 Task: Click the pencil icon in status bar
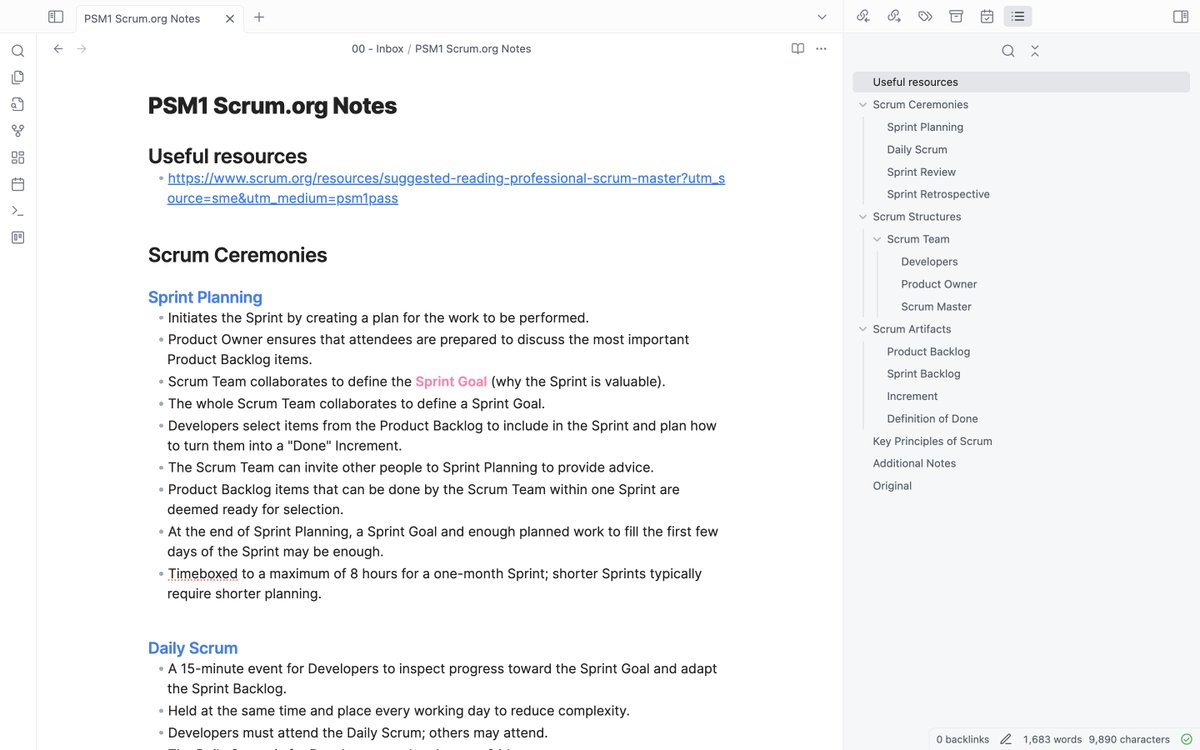click(x=1005, y=739)
